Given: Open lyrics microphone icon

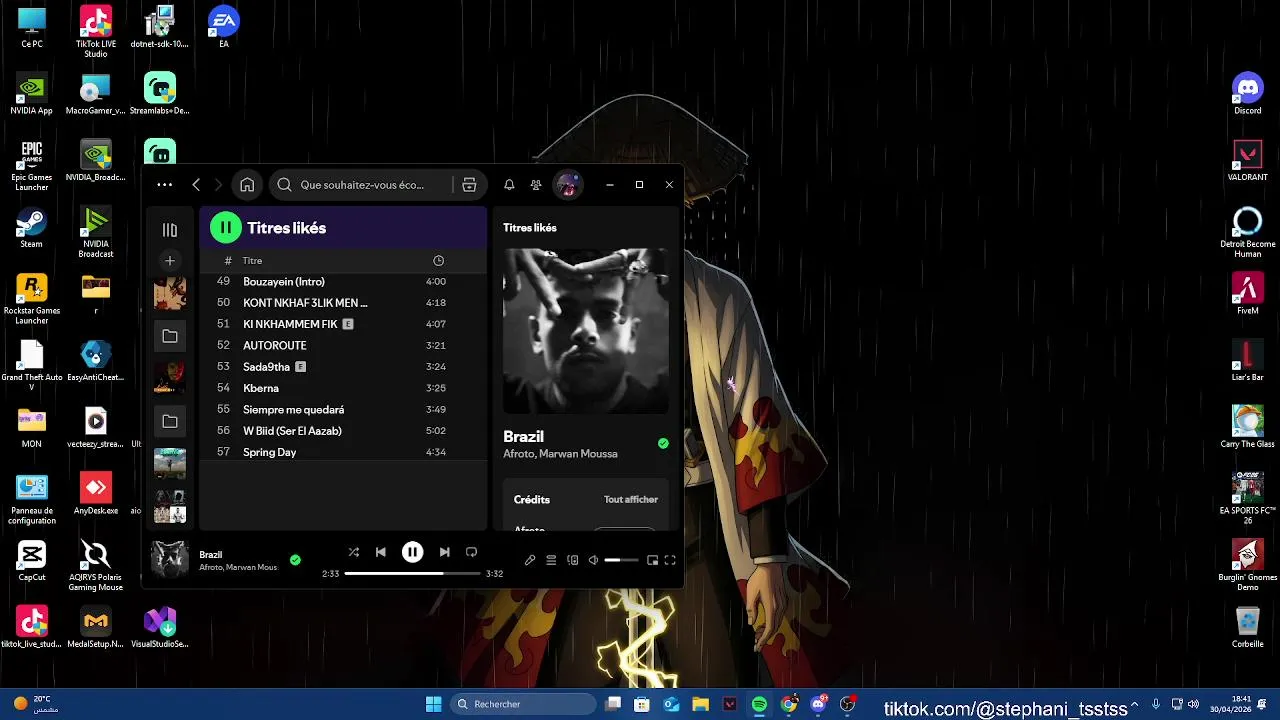Looking at the screenshot, I should click(530, 561).
